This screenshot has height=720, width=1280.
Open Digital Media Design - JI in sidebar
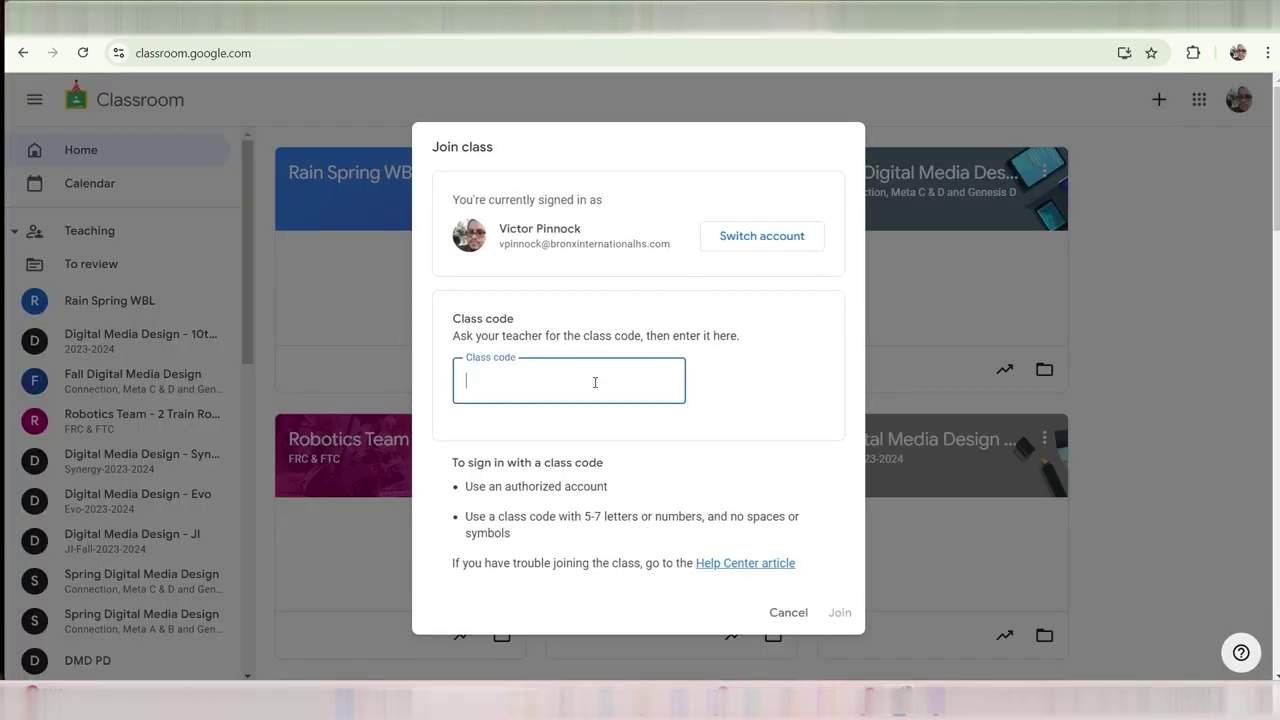click(x=118, y=541)
